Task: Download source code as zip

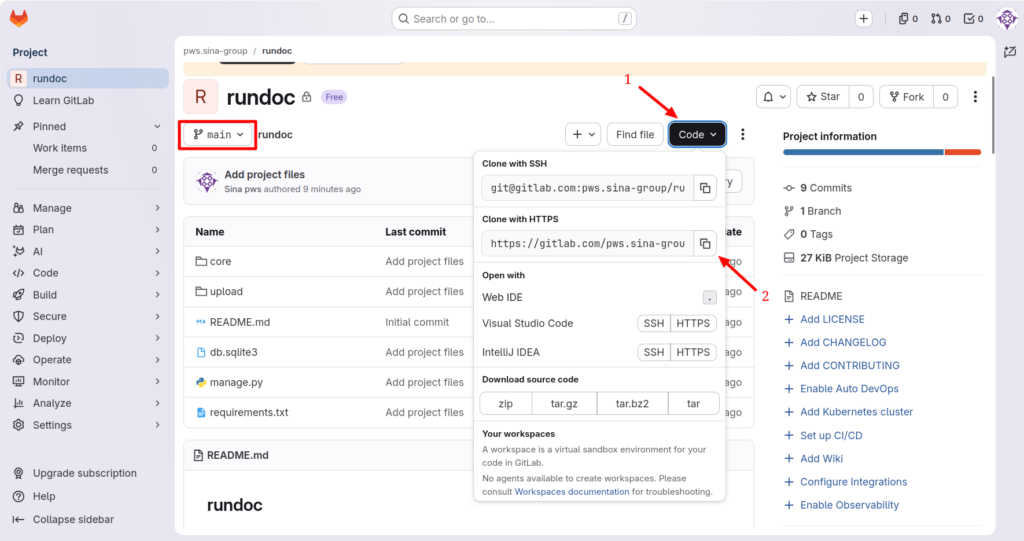Action: pos(505,404)
